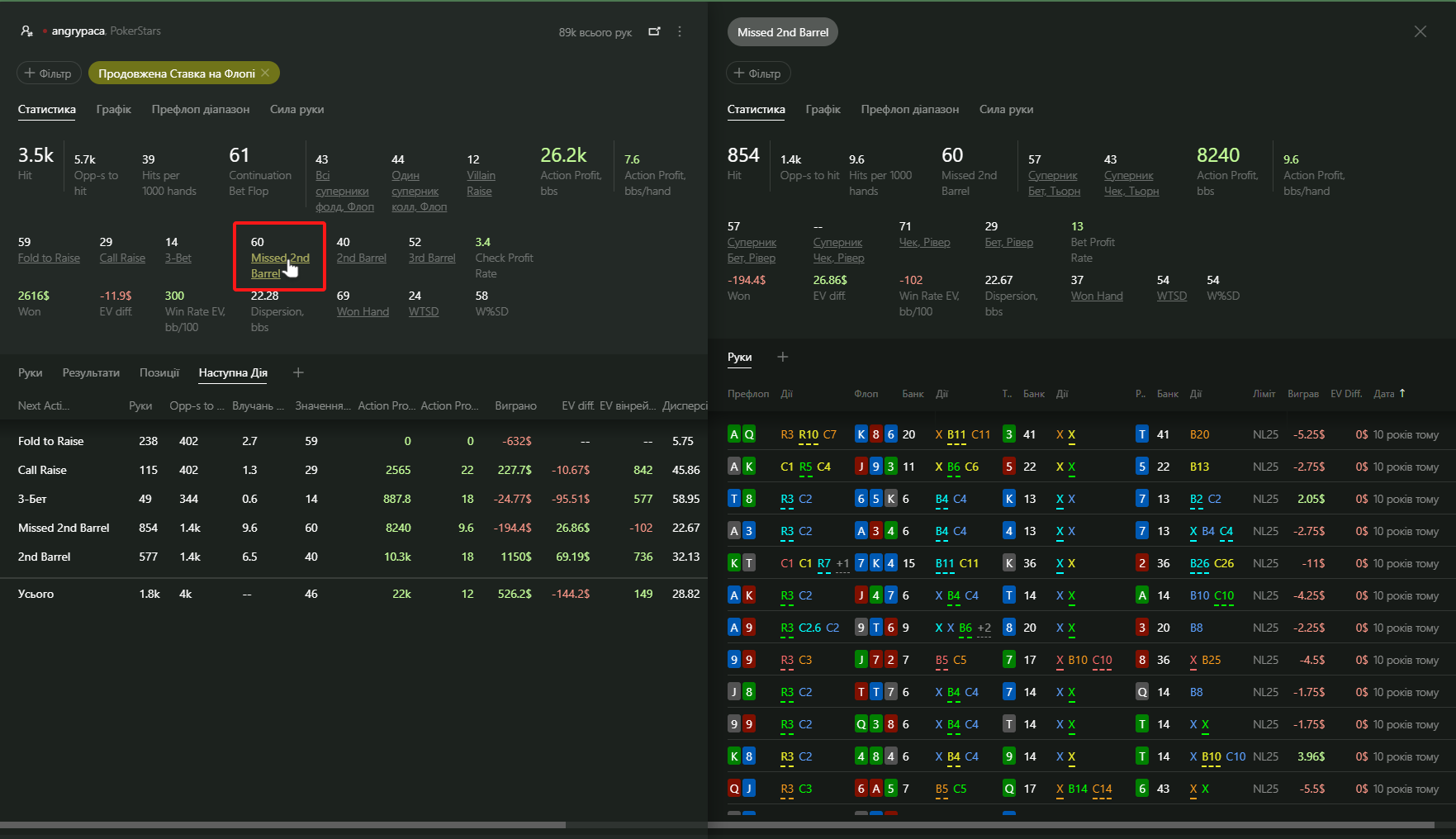Select the Missed 2nd Barrel table row

(353, 528)
